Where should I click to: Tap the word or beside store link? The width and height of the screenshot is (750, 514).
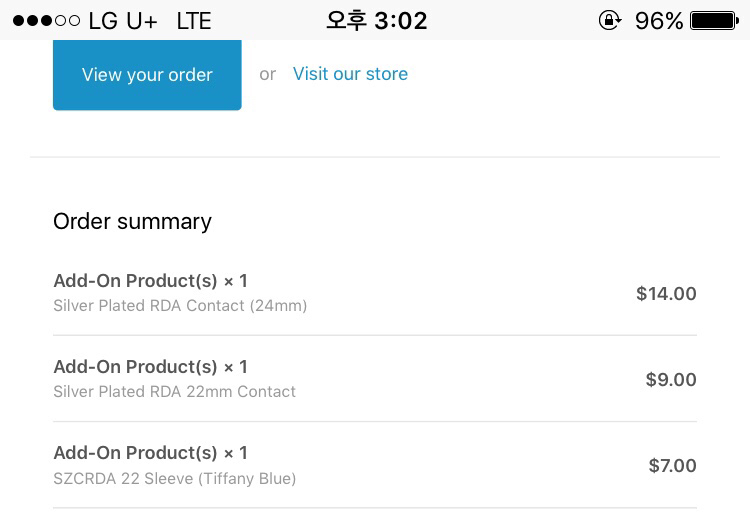267,75
